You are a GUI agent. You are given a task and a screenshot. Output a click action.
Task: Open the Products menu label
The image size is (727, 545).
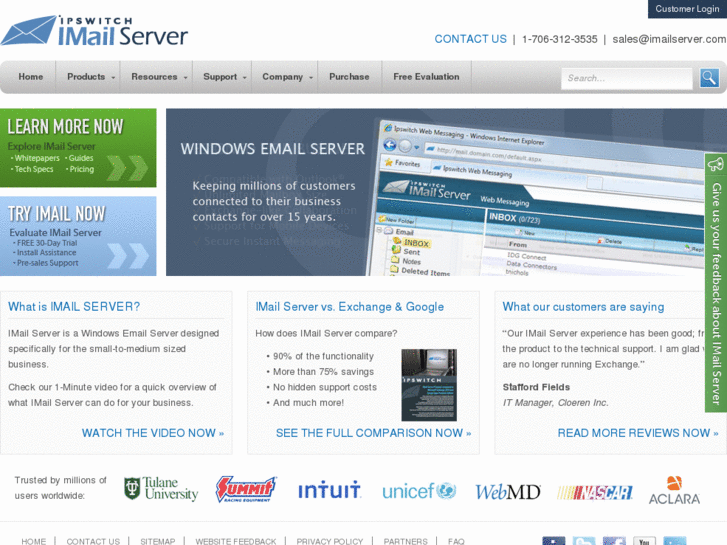point(86,77)
